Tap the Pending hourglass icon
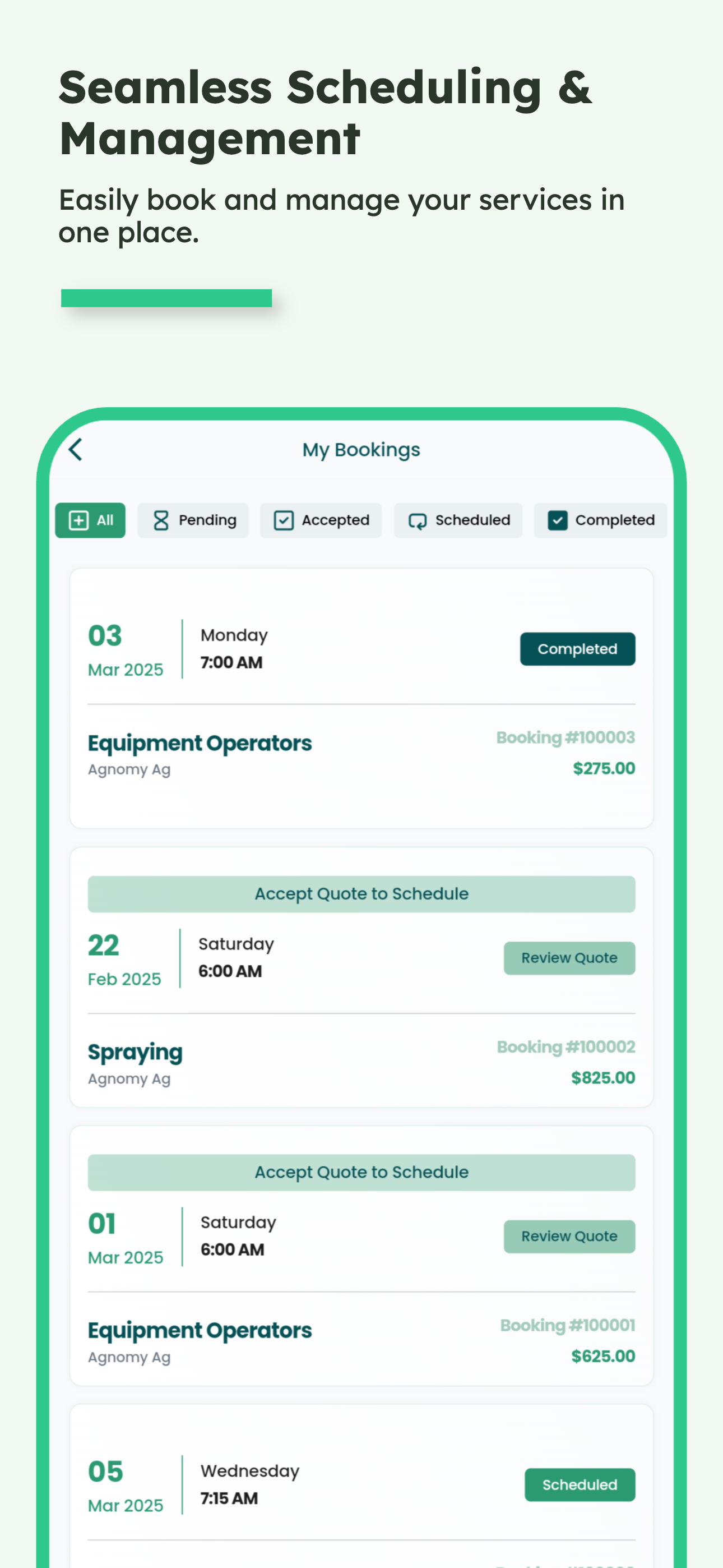723x1568 pixels. (x=161, y=520)
